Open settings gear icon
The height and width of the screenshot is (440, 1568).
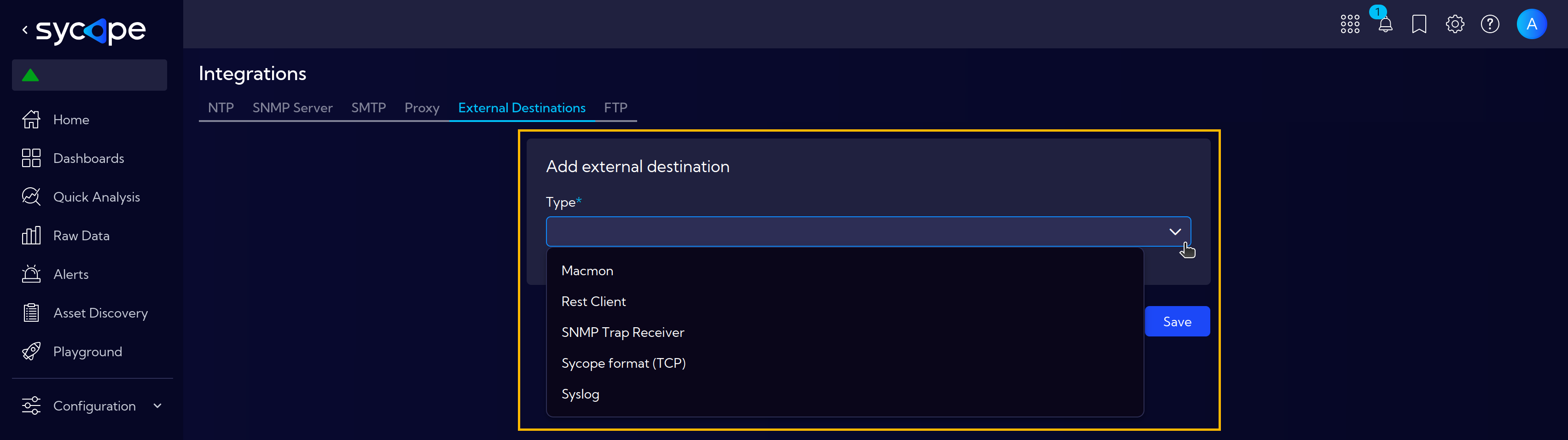(x=1455, y=24)
